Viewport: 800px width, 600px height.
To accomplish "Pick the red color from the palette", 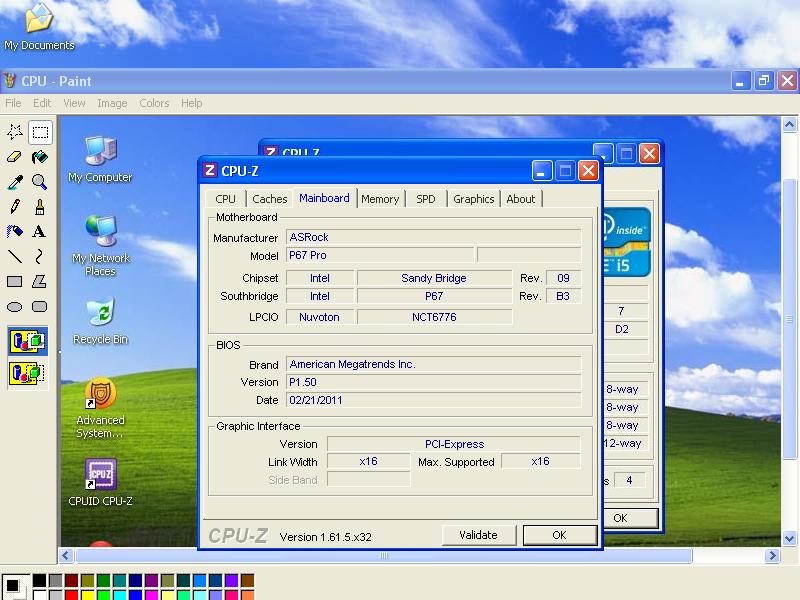I will [x=72, y=595].
